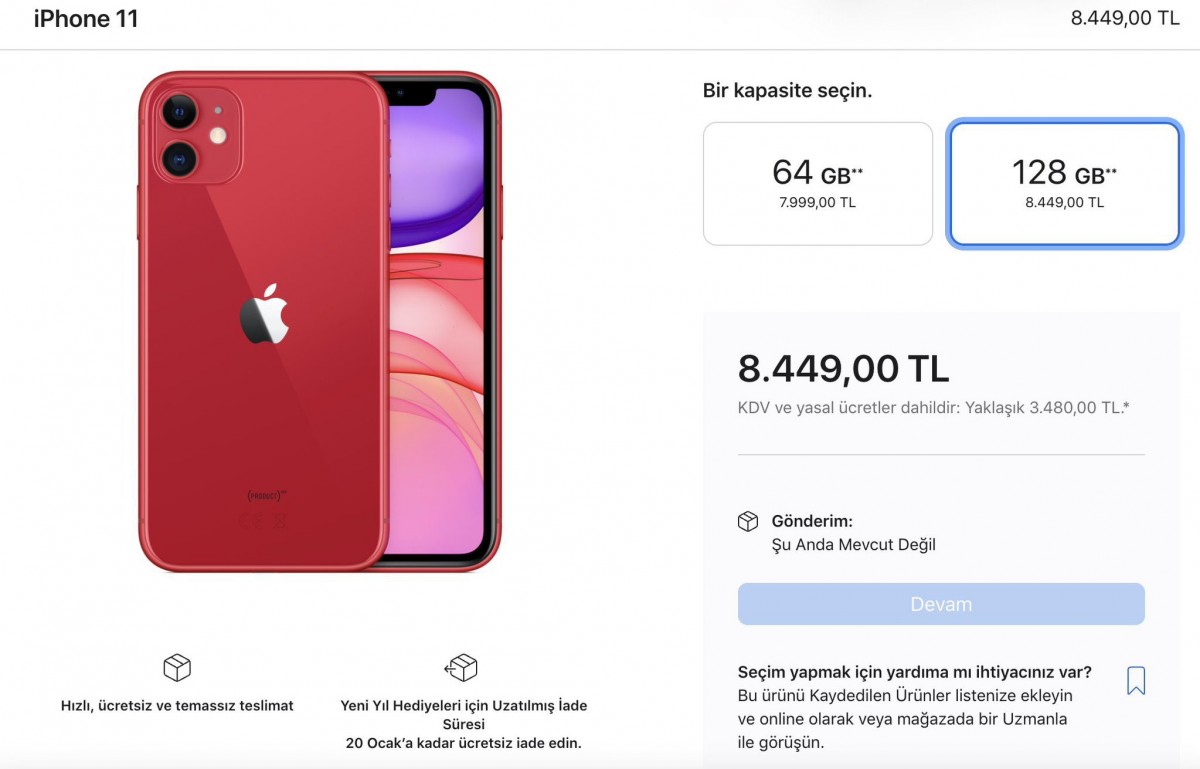The height and width of the screenshot is (769, 1200).
Task: Click the fast delivery box icon
Action: [177, 668]
